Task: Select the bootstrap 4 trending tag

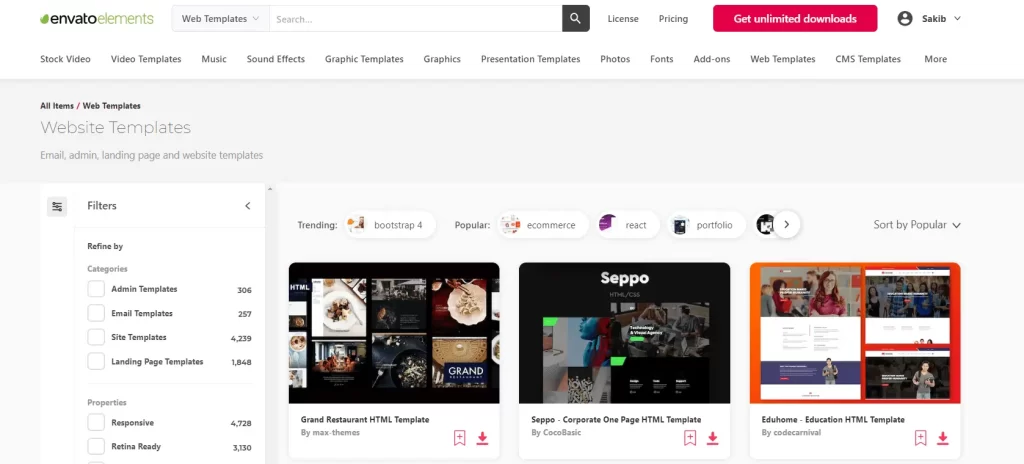Action: point(390,225)
